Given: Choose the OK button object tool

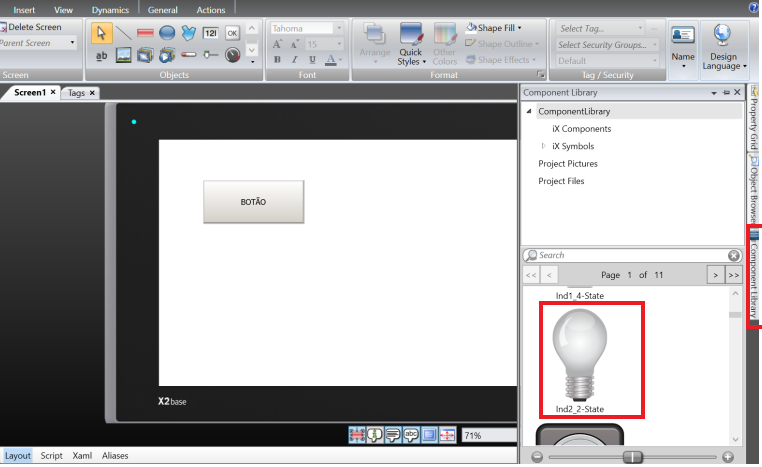Looking at the screenshot, I should 232,33.
